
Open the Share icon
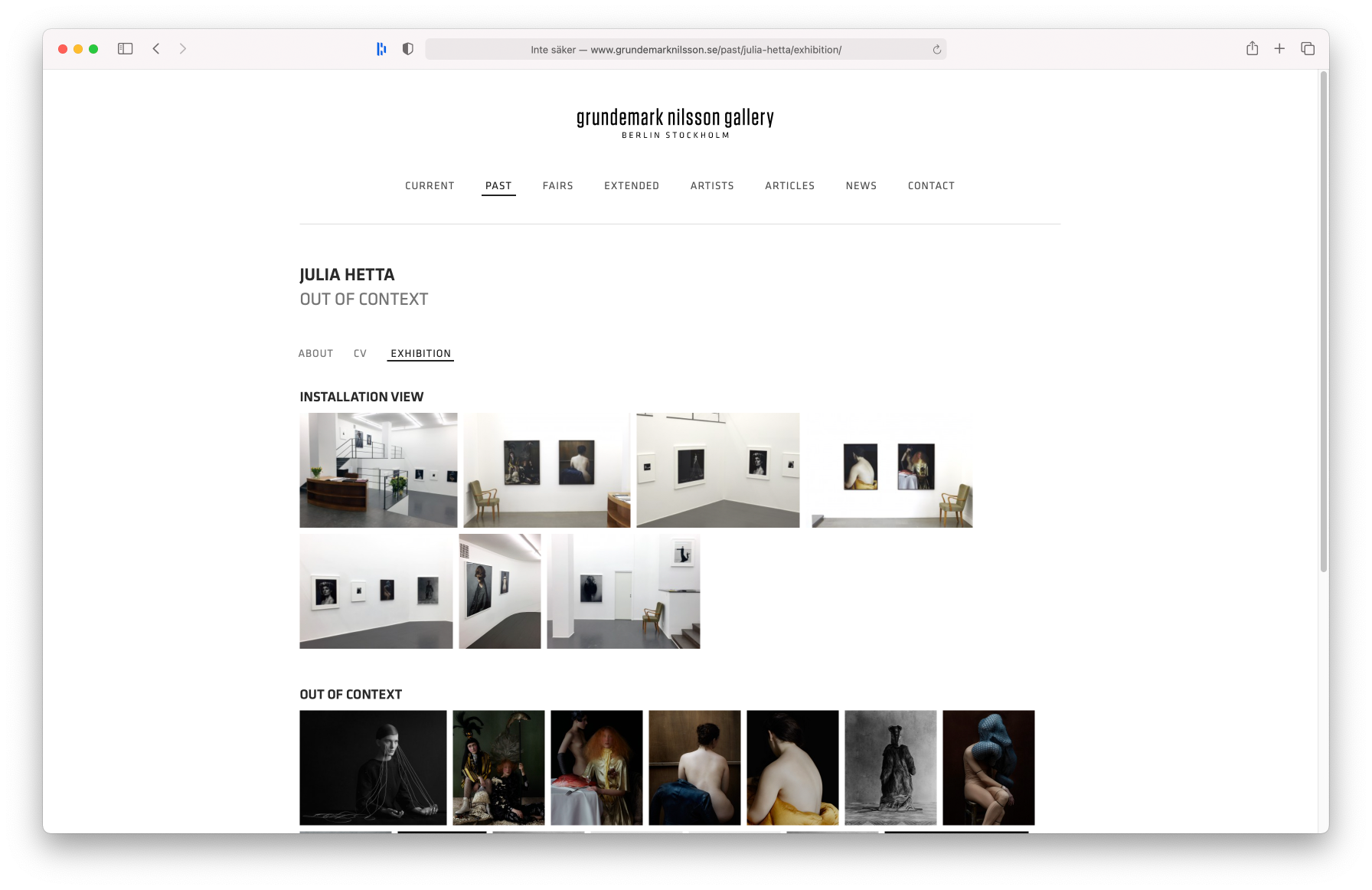(x=1253, y=48)
